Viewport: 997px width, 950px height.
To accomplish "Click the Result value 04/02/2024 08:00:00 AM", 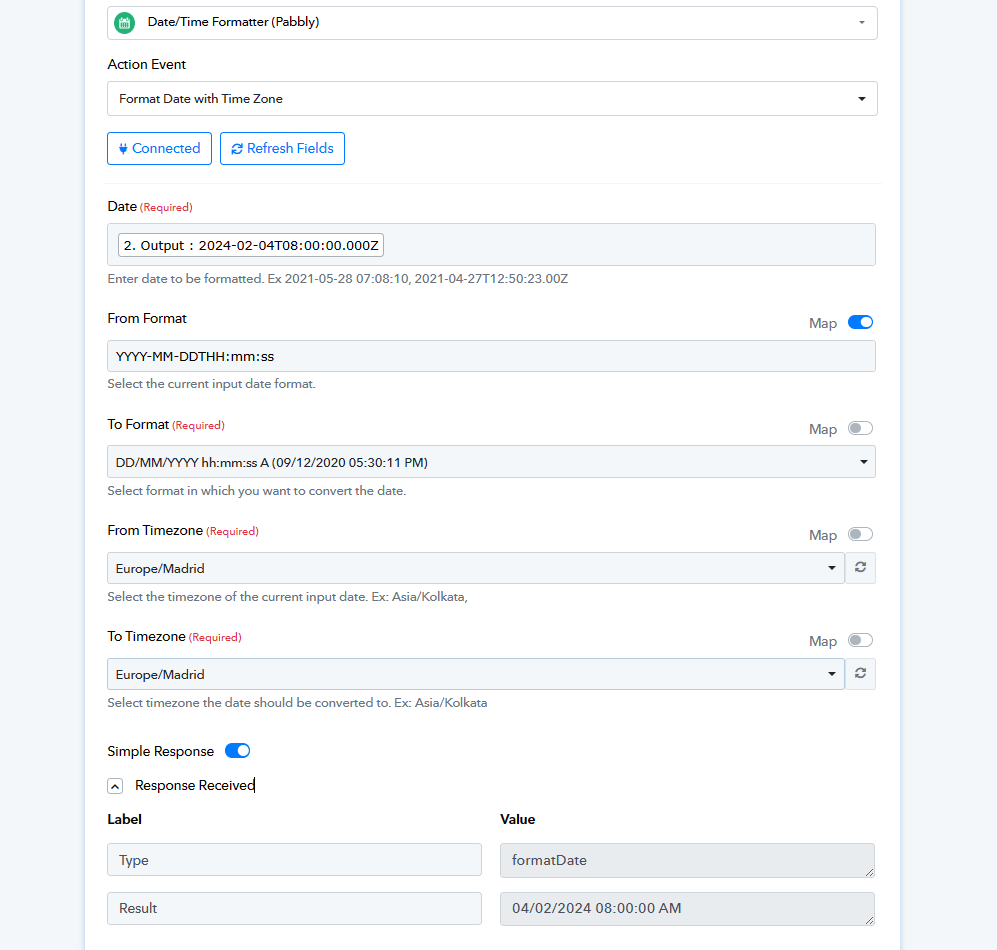I will [x=687, y=909].
